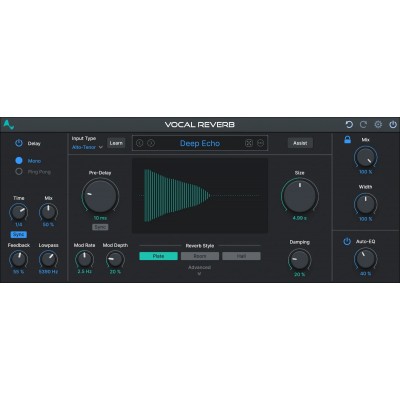Screen dimensions: 400x400
Task: Click the 100 % Width value
Action: click(366, 219)
